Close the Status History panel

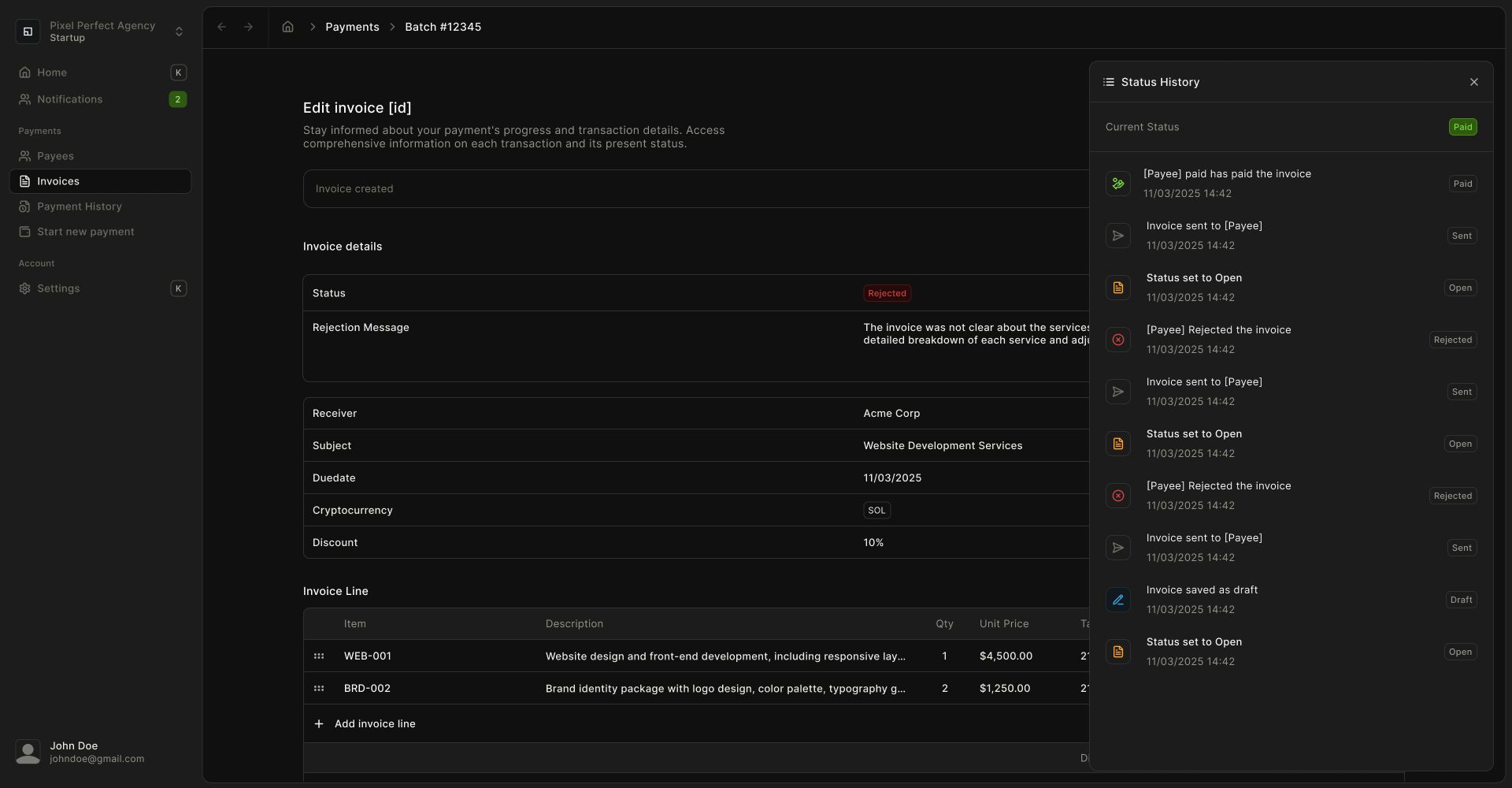click(x=1474, y=82)
